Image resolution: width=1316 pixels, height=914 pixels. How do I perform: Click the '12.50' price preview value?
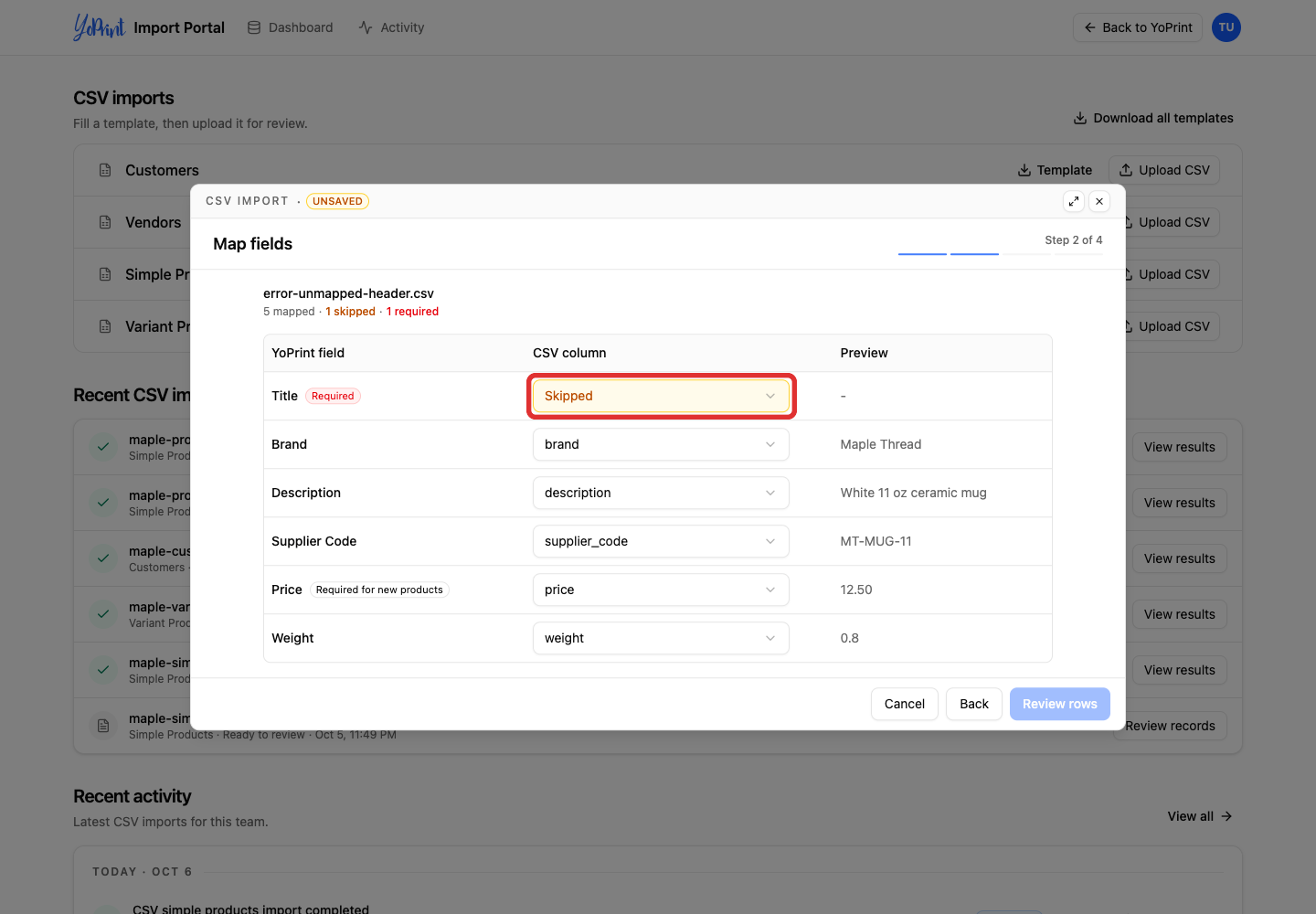(x=856, y=590)
